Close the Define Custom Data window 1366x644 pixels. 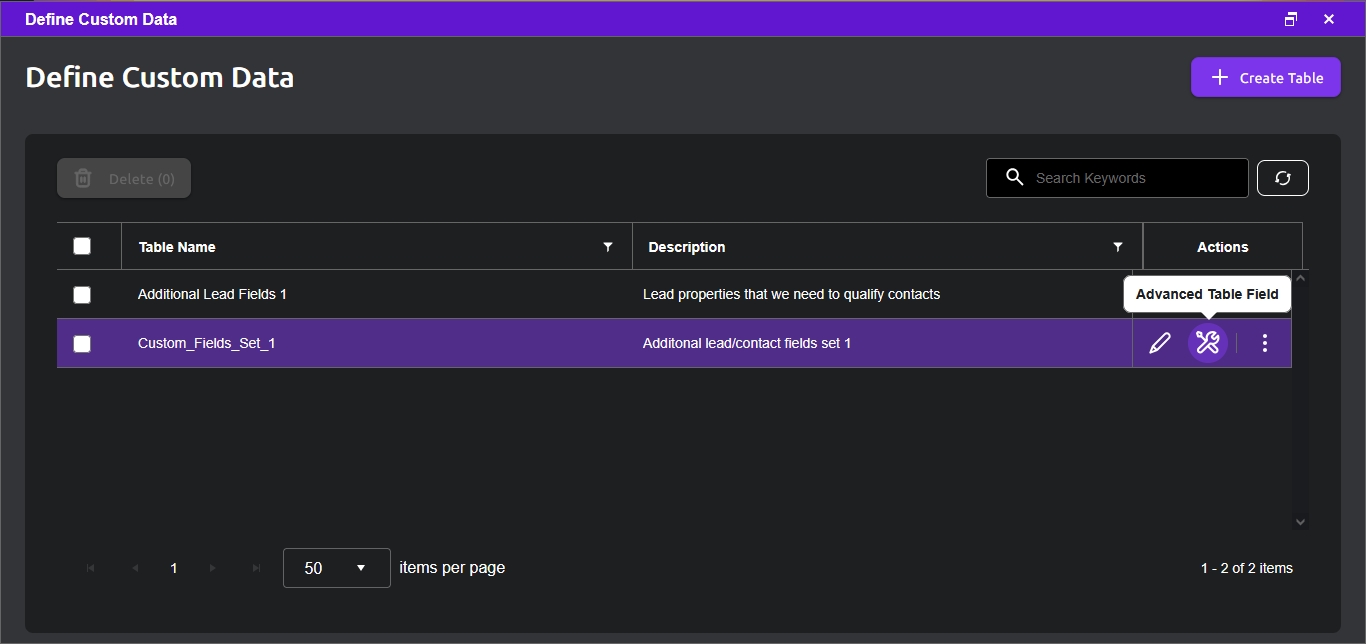tap(1329, 19)
